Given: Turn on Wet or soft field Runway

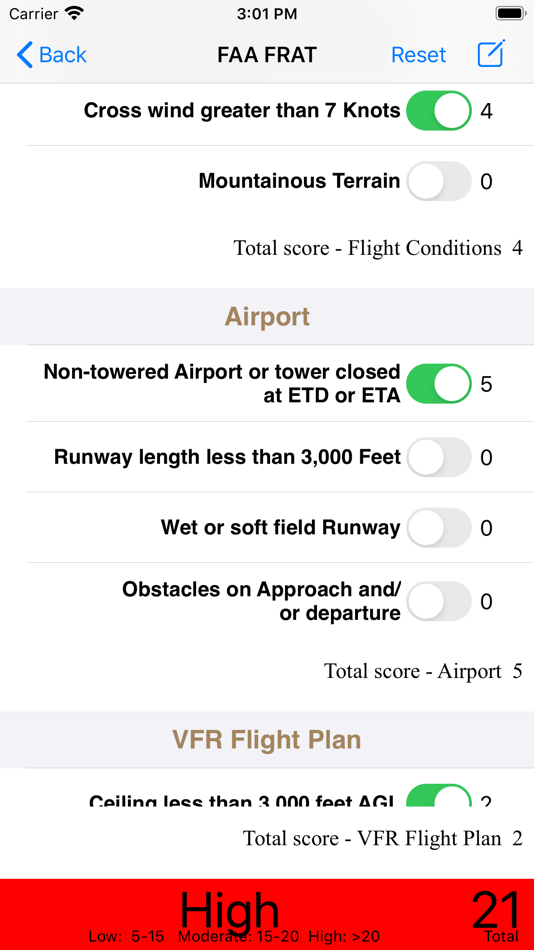Looking at the screenshot, I should point(439,528).
